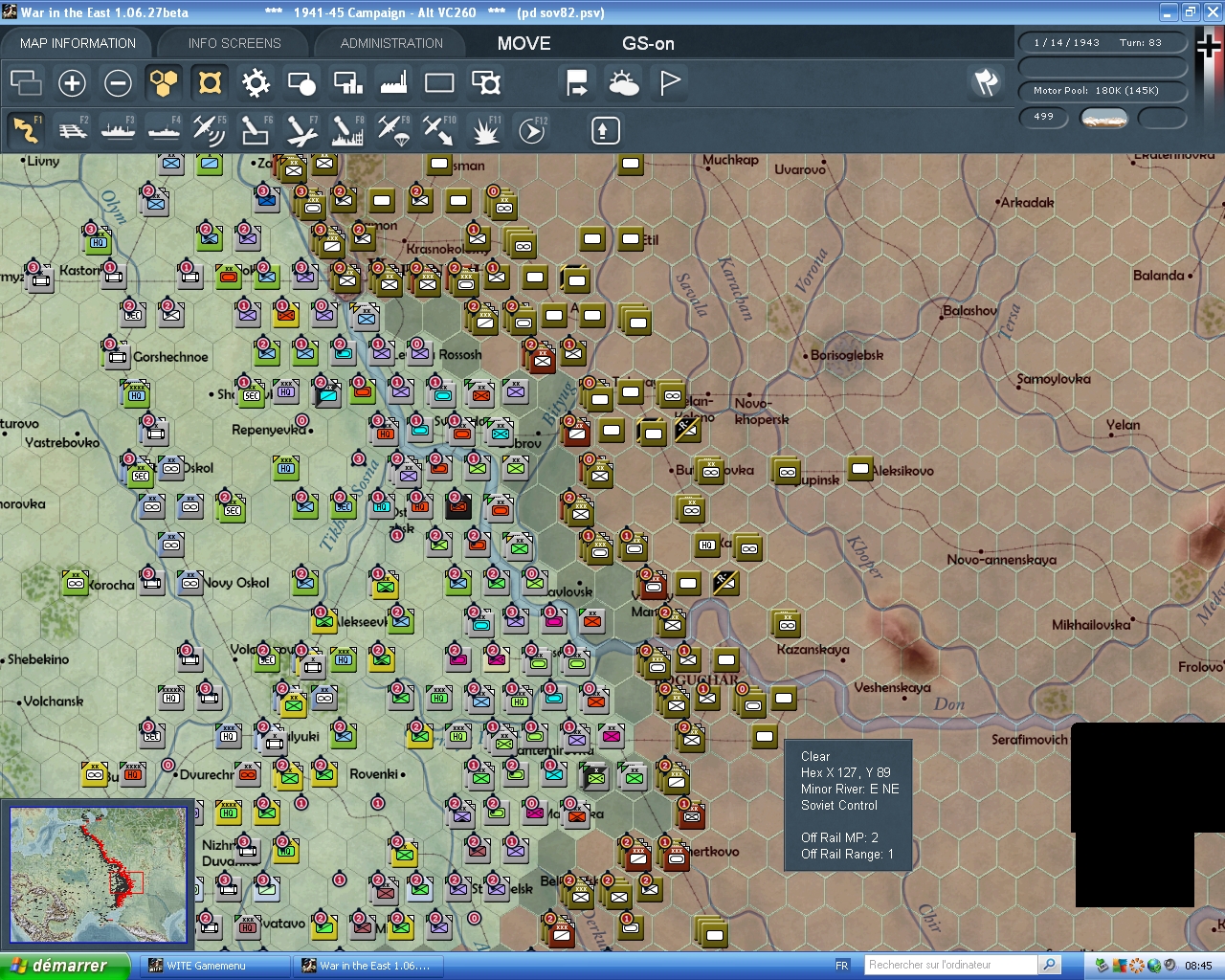
Task: Click the desktop search input field
Action: coord(950,965)
